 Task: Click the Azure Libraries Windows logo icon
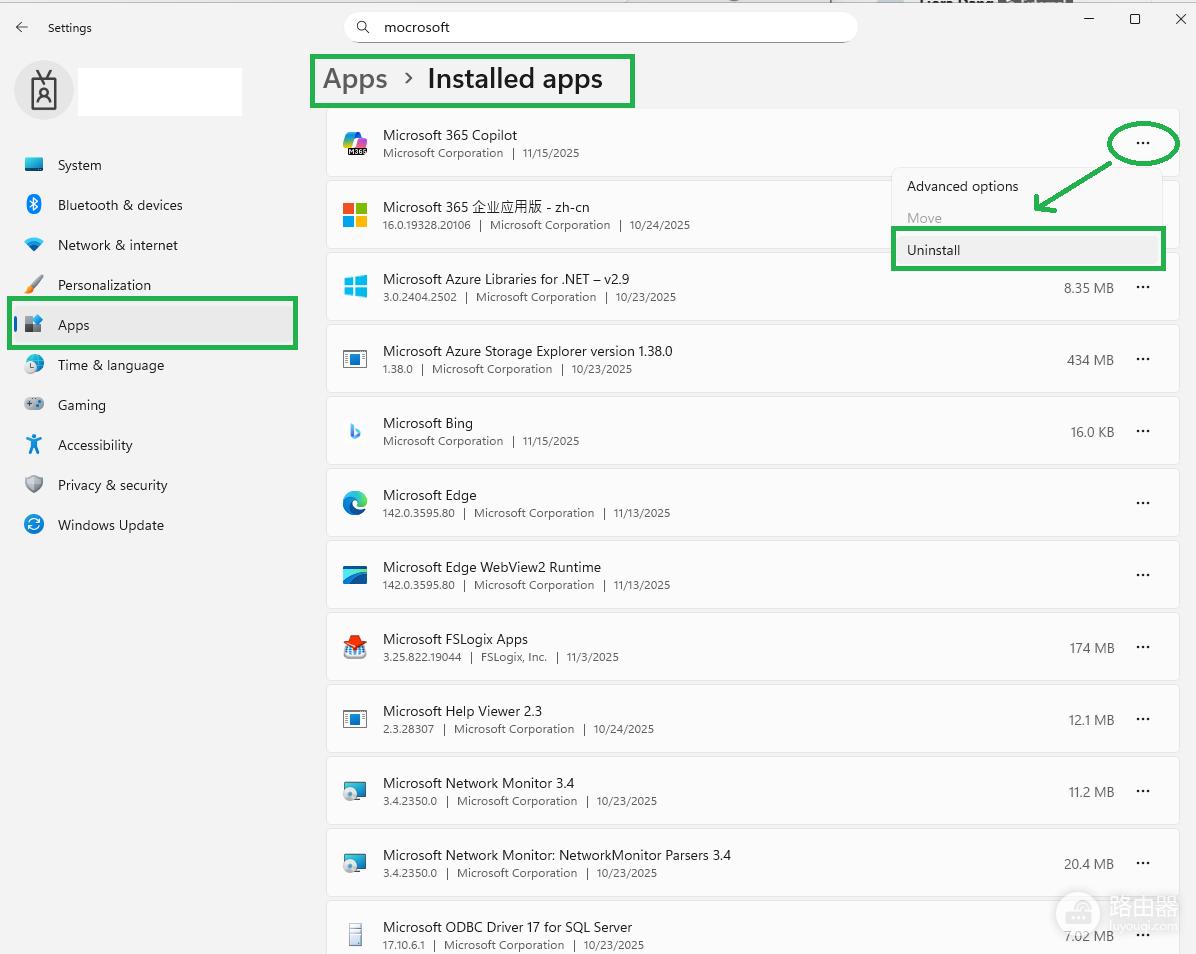[x=355, y=287]
